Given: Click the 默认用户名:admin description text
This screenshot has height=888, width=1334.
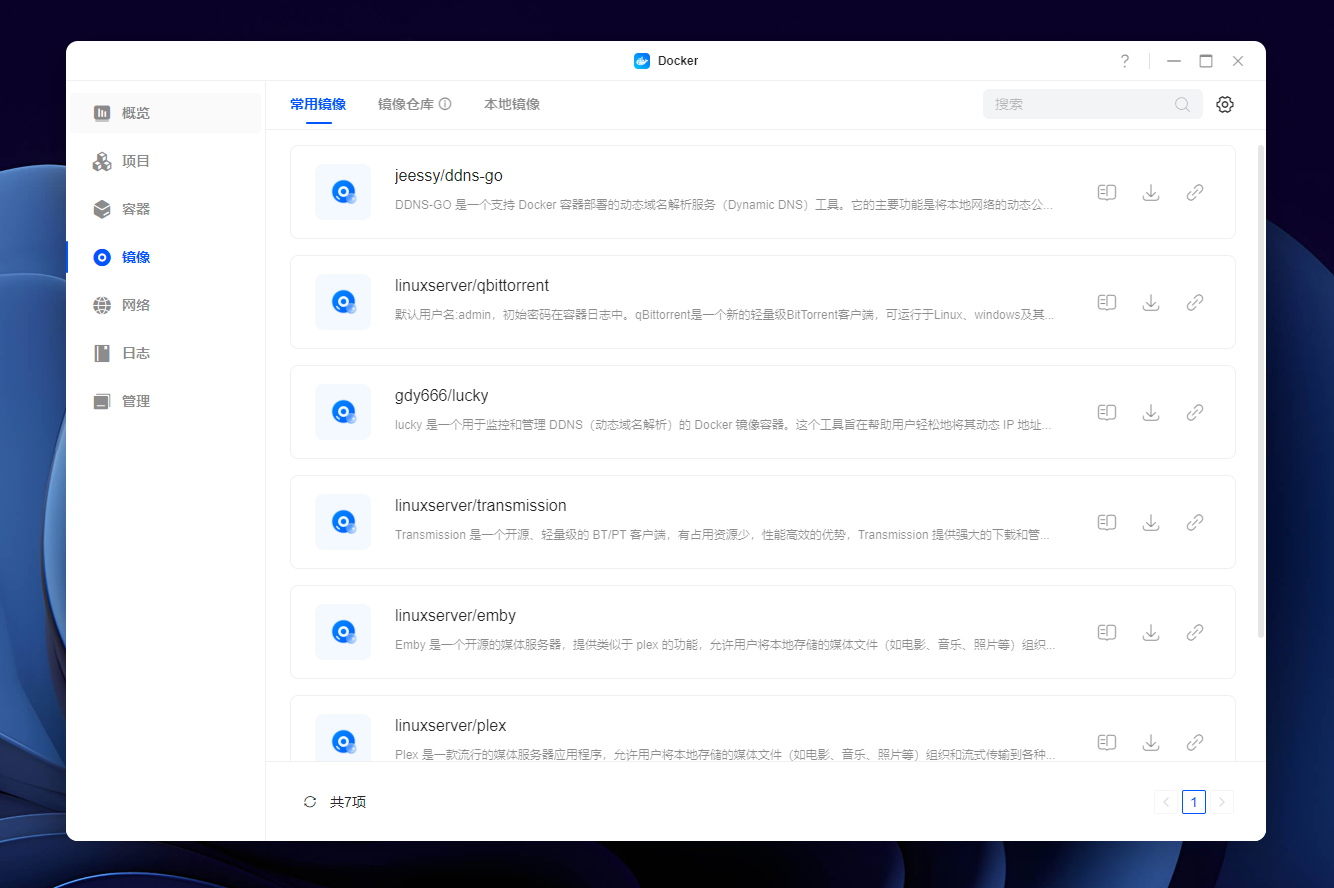Looking at the screenshot, I should 724,315.
